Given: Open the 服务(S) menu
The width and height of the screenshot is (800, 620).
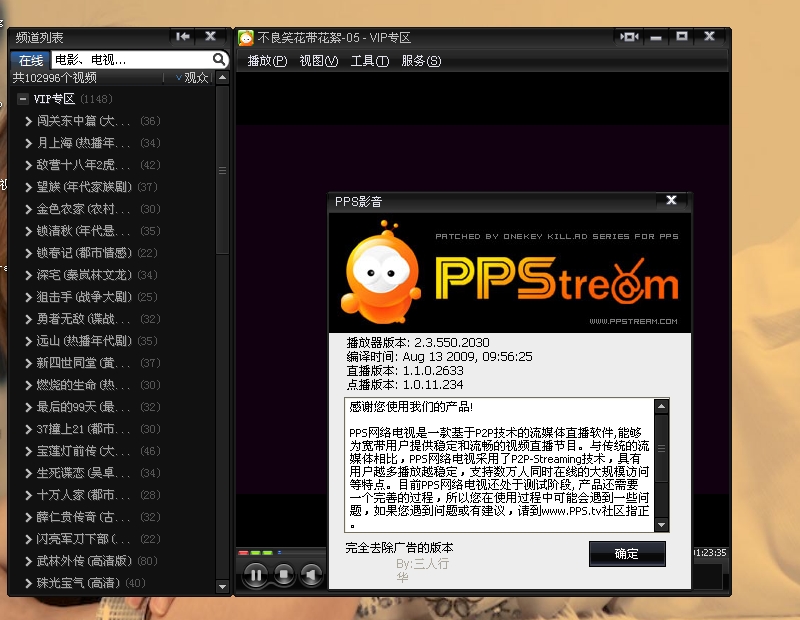Looking at the screenshot, I should point(421,61).
